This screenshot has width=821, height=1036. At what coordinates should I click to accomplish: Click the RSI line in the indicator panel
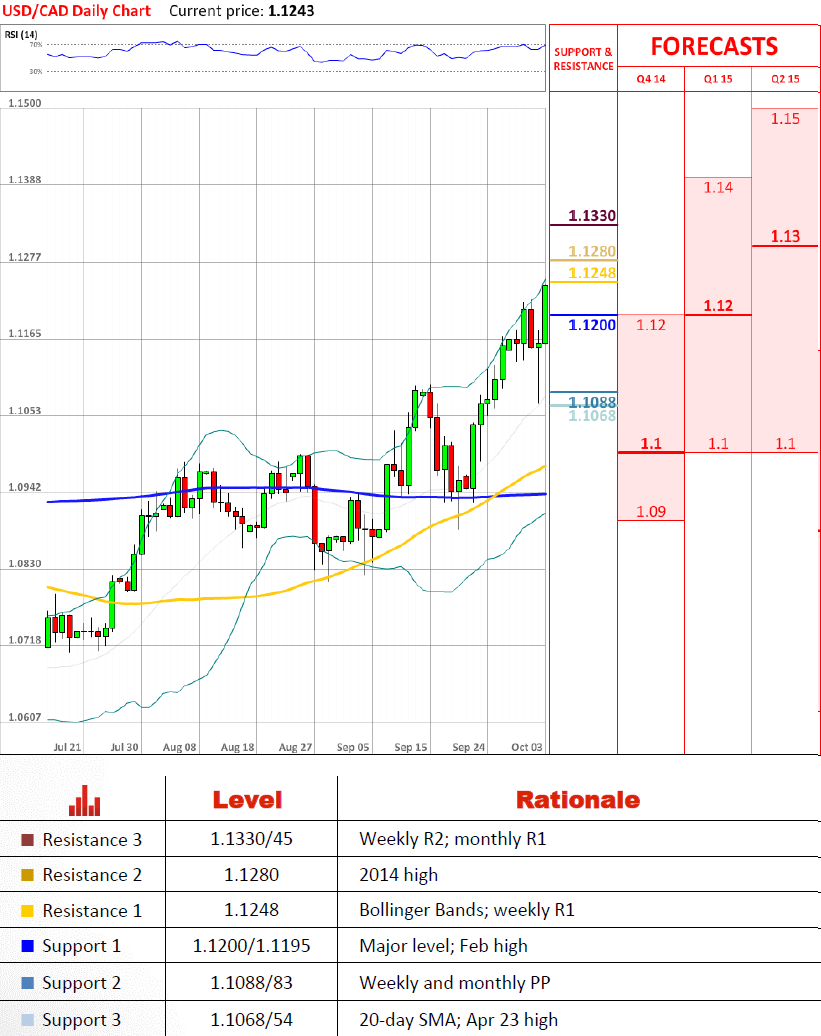[x=296, y=52]
